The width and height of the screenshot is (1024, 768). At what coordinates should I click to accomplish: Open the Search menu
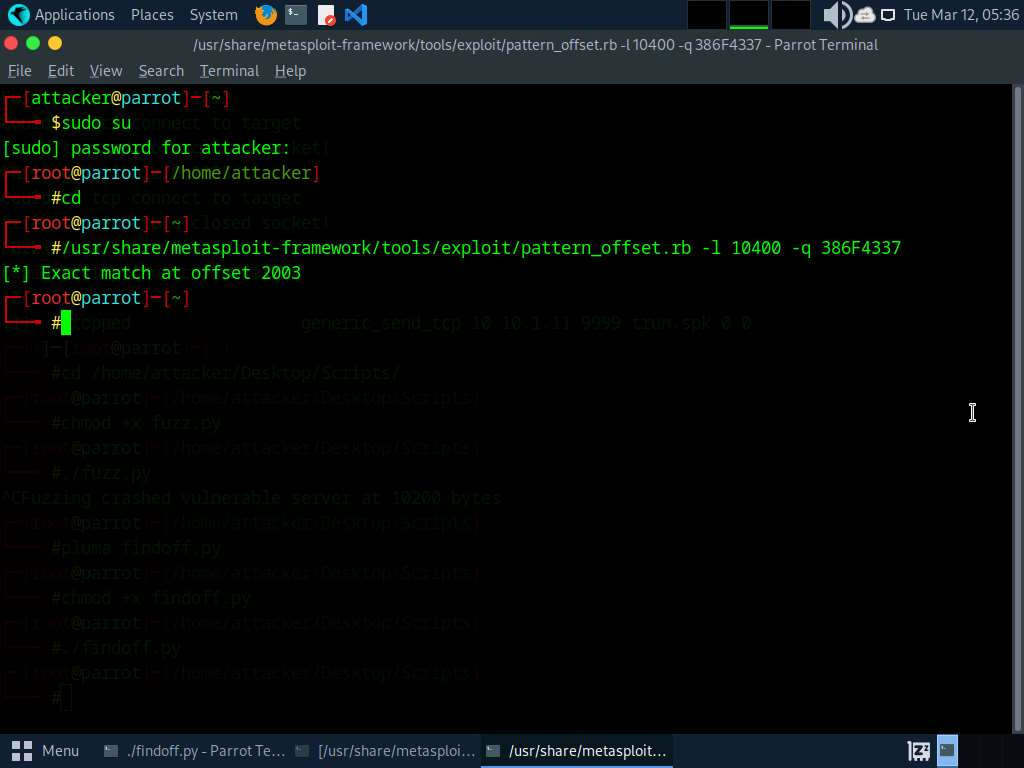coord(161,71)
